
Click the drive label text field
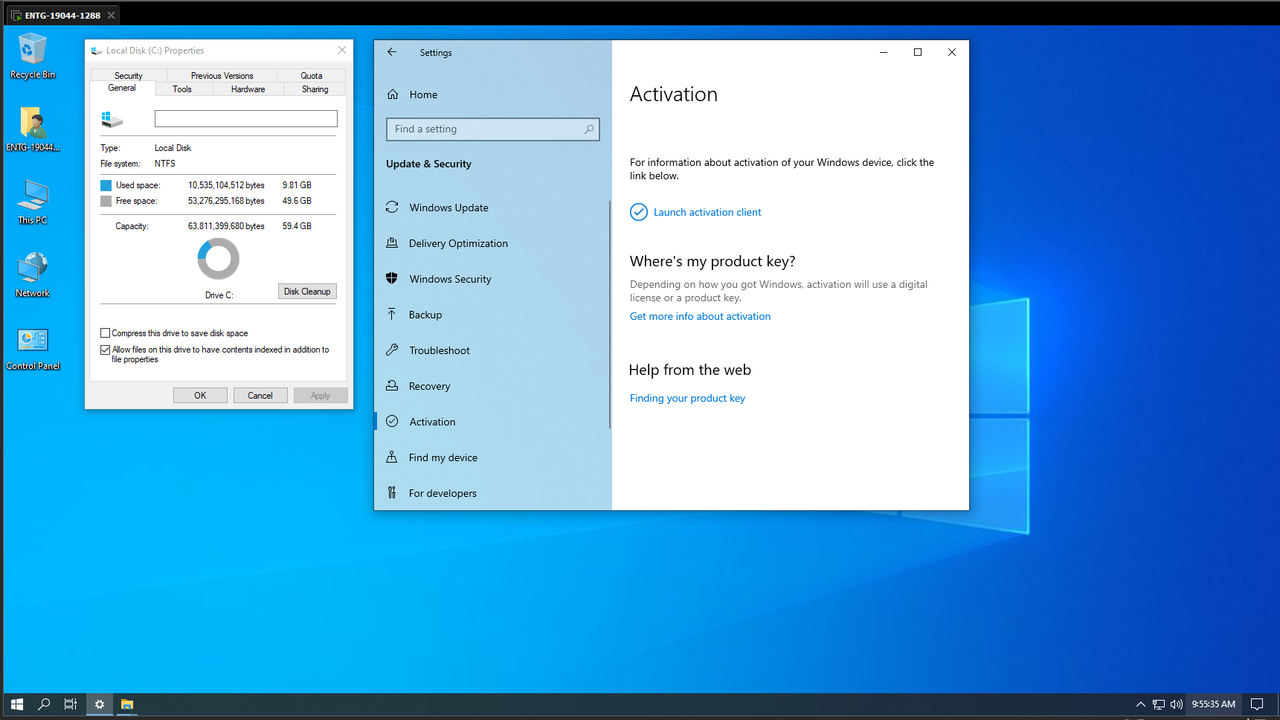pos(246,118)
